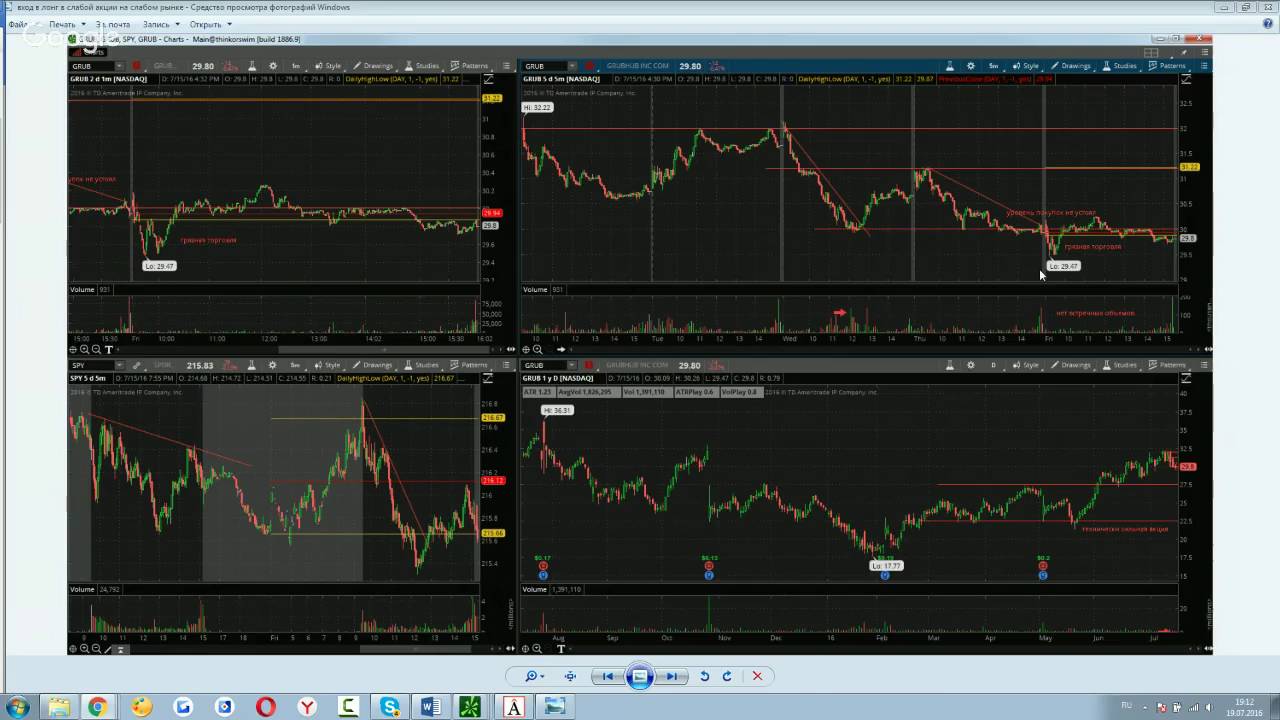Click the pencil icon next to SPY symbol
Screen dimensions: 1280x720
pos(136,365)
